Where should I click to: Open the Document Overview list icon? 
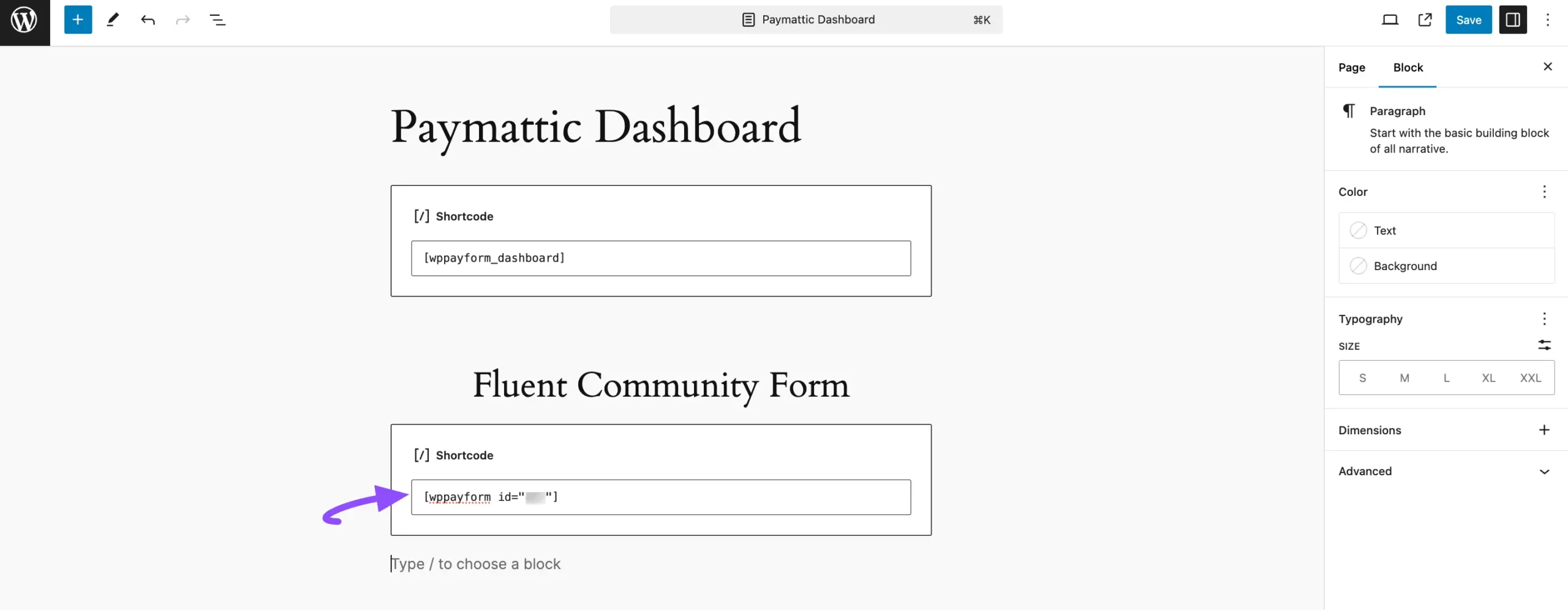(217, 20)
